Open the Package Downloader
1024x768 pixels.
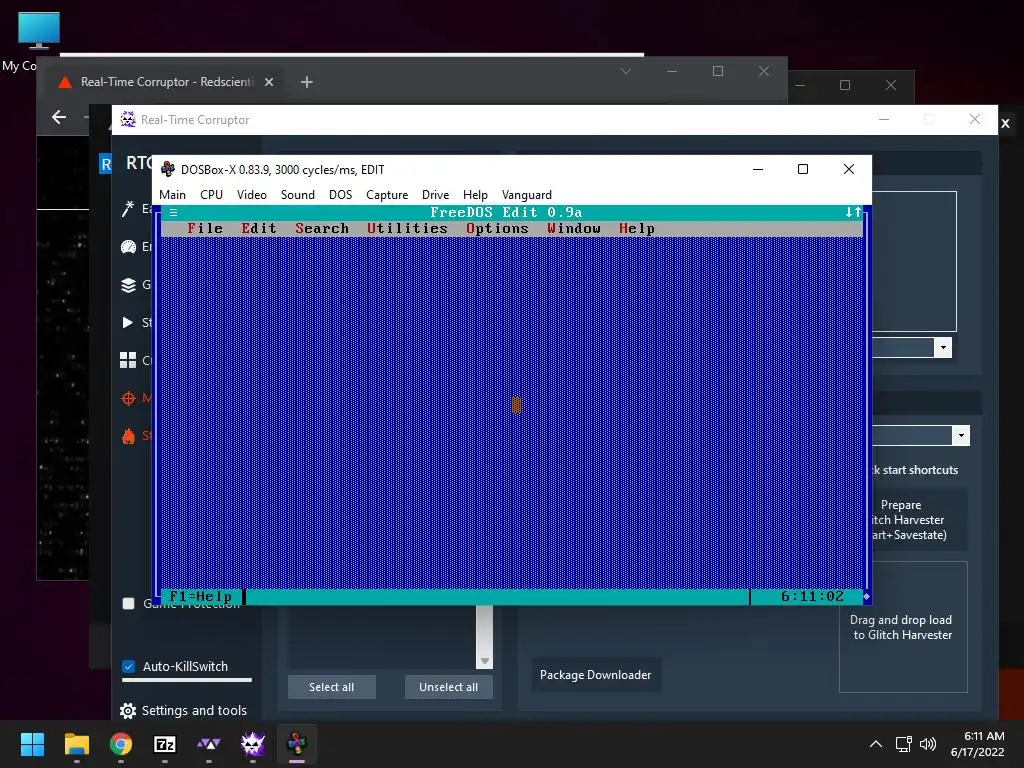(x=596, y=675)
